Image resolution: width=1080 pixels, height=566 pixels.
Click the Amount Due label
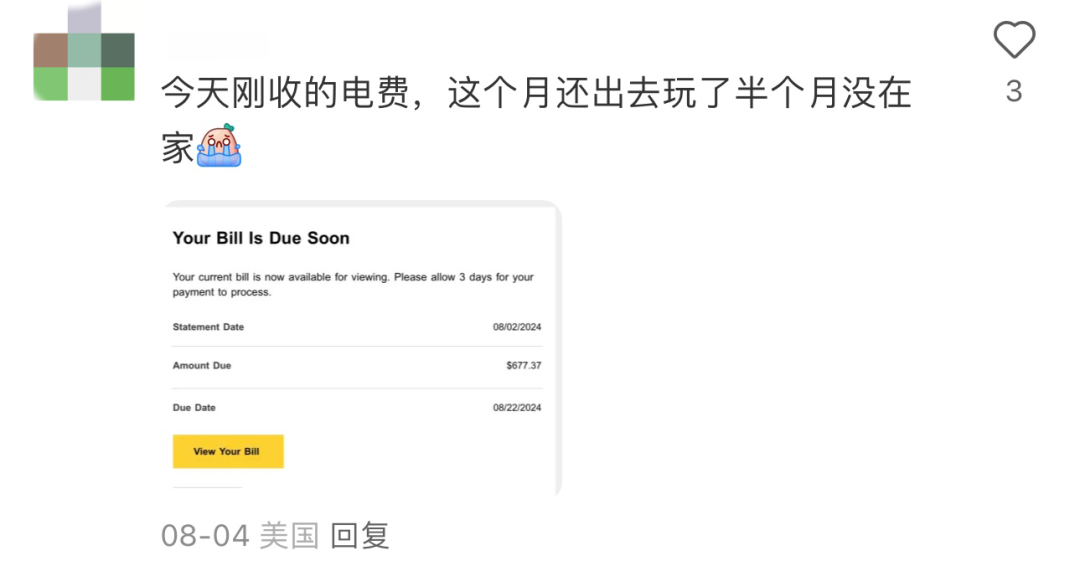tap(202, 366)
